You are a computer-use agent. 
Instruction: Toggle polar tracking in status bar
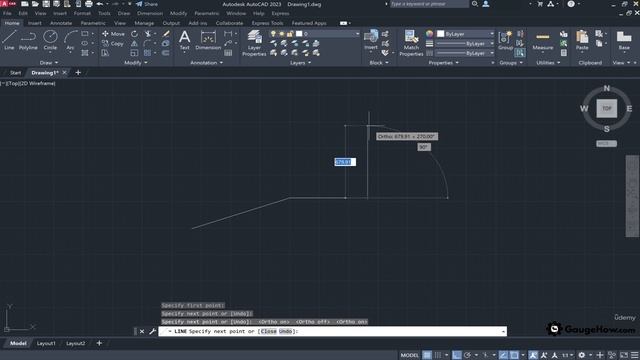[468, 355]
